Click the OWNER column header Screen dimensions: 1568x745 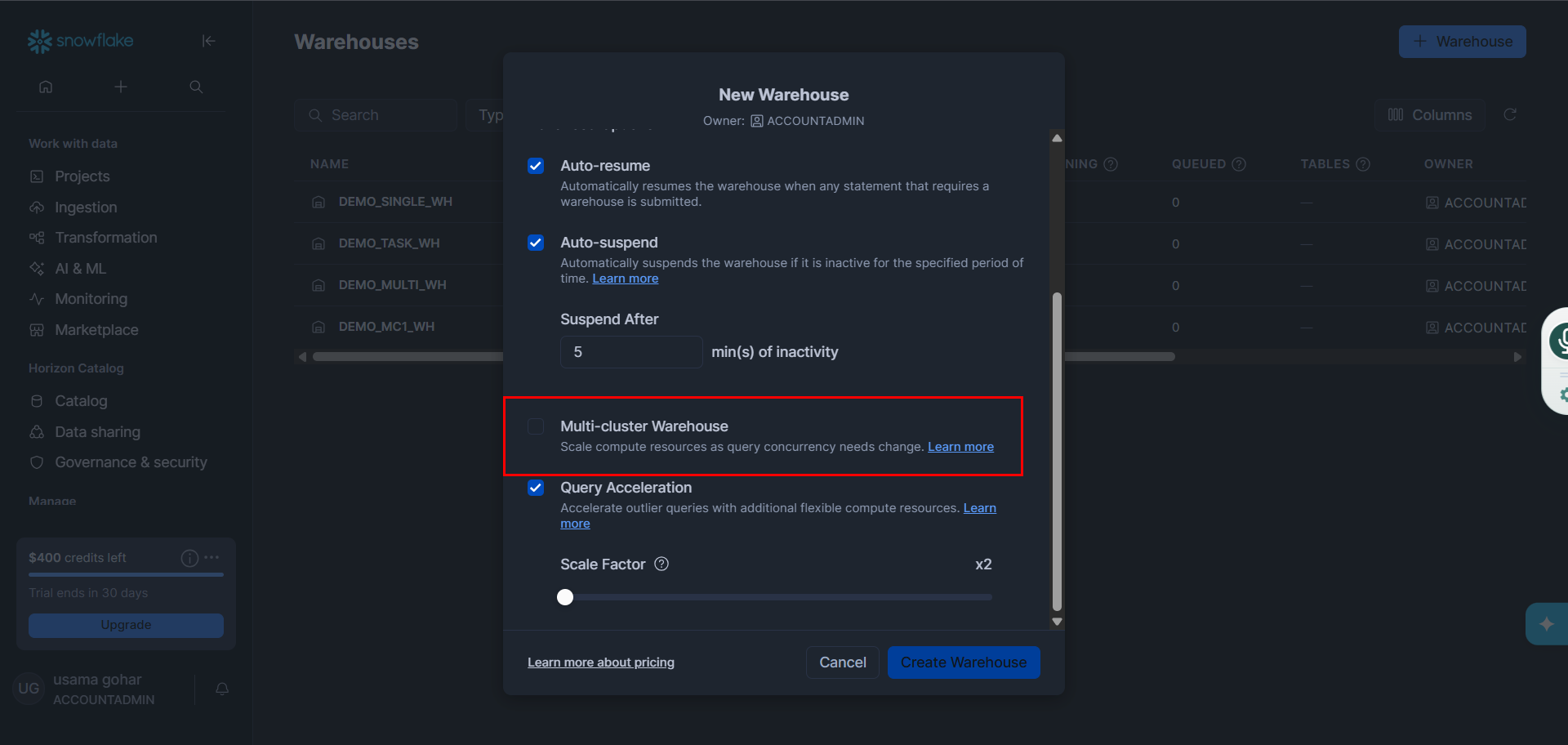tap(1449, 164)
